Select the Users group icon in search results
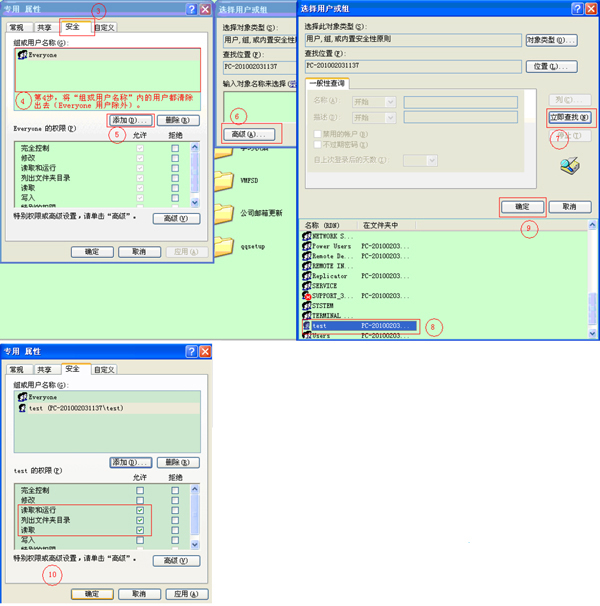600x606 pixels. click(x=307, y=335)
